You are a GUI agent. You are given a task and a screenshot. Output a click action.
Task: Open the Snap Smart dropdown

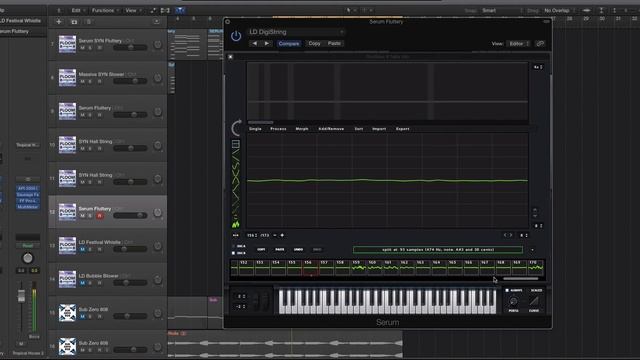(x=501, y=10)
